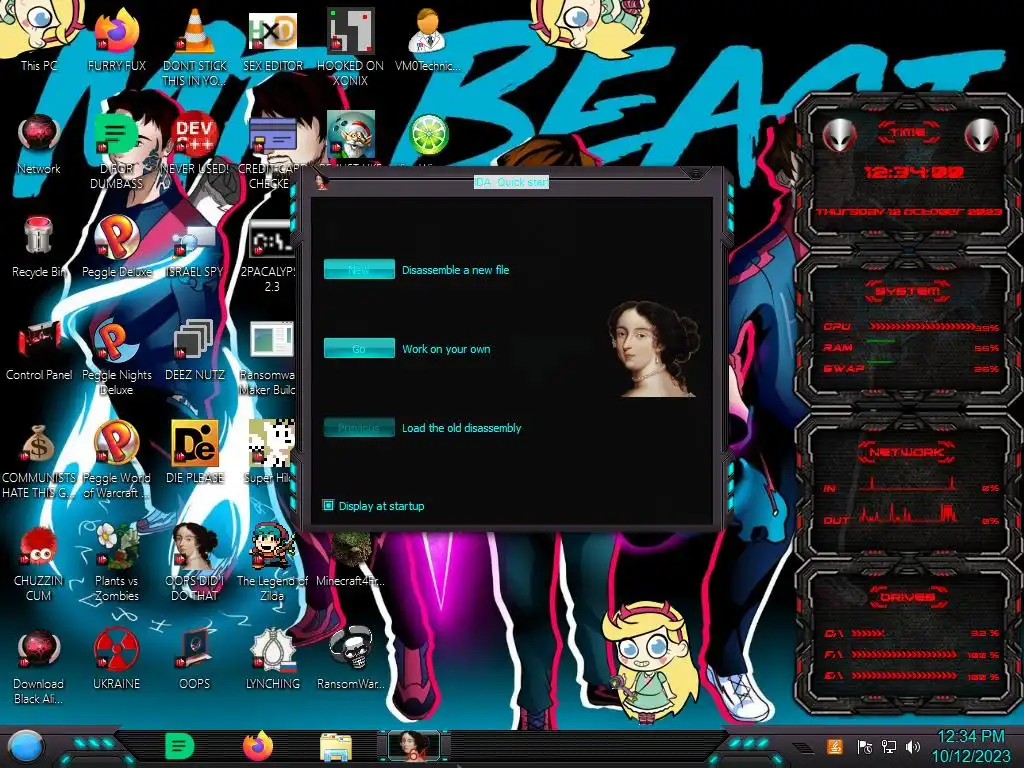The height and width of the screenshot is (768, 1024).
Task: Select the green lime-slice desktop icon
Action: tap(428, 136)
